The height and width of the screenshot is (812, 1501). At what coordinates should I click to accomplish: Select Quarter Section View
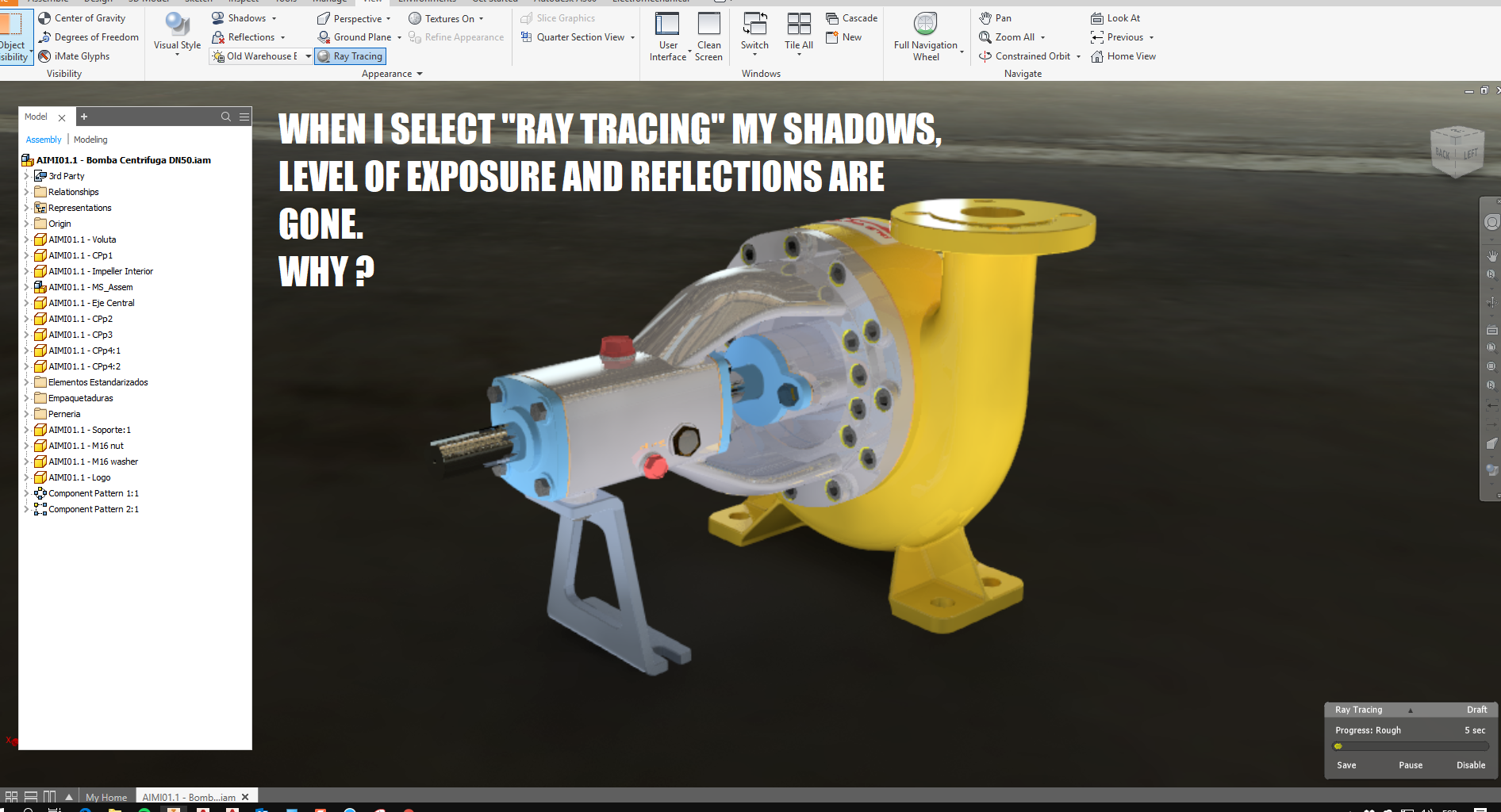573,37
